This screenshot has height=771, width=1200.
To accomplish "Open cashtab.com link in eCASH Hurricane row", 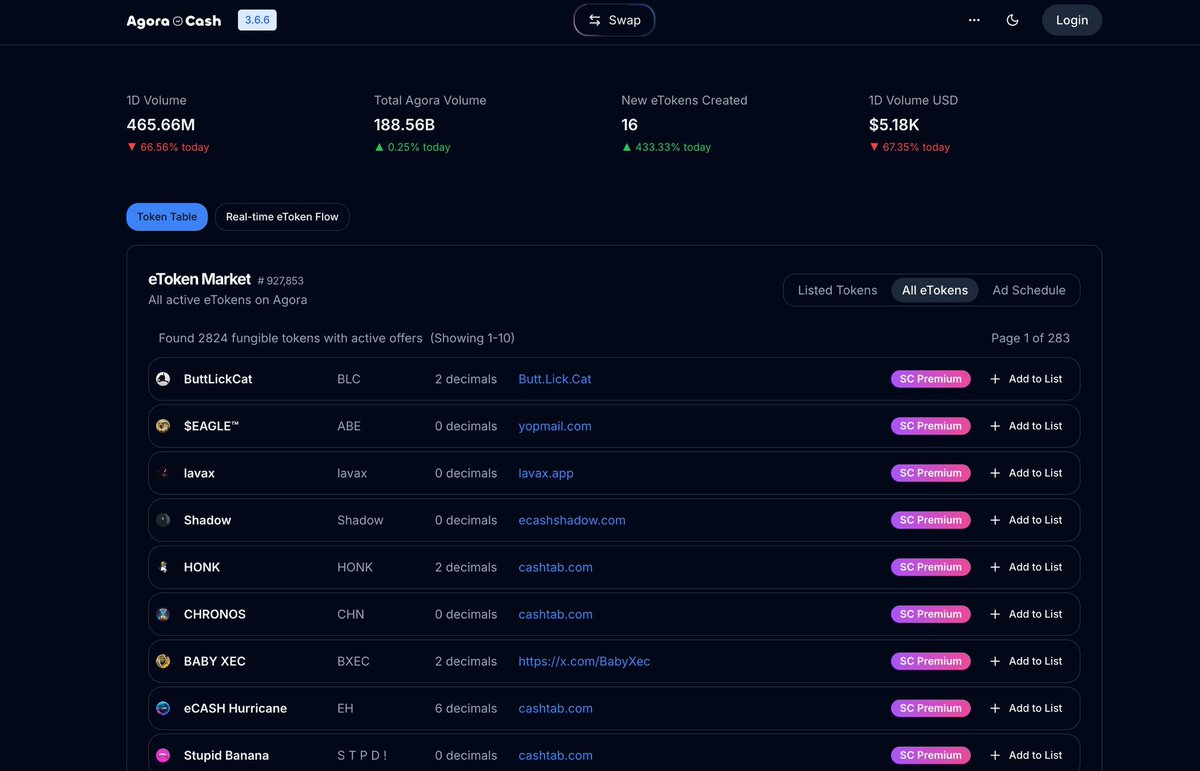I will pos(555,708).
